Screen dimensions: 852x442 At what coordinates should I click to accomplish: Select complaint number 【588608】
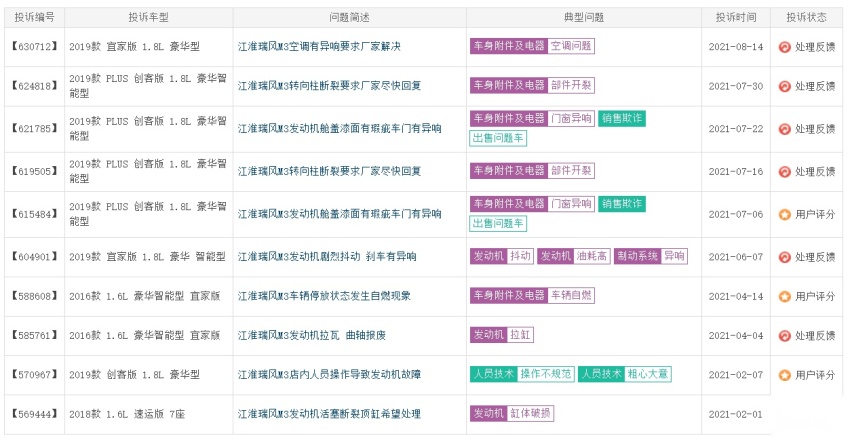point(35,296)
